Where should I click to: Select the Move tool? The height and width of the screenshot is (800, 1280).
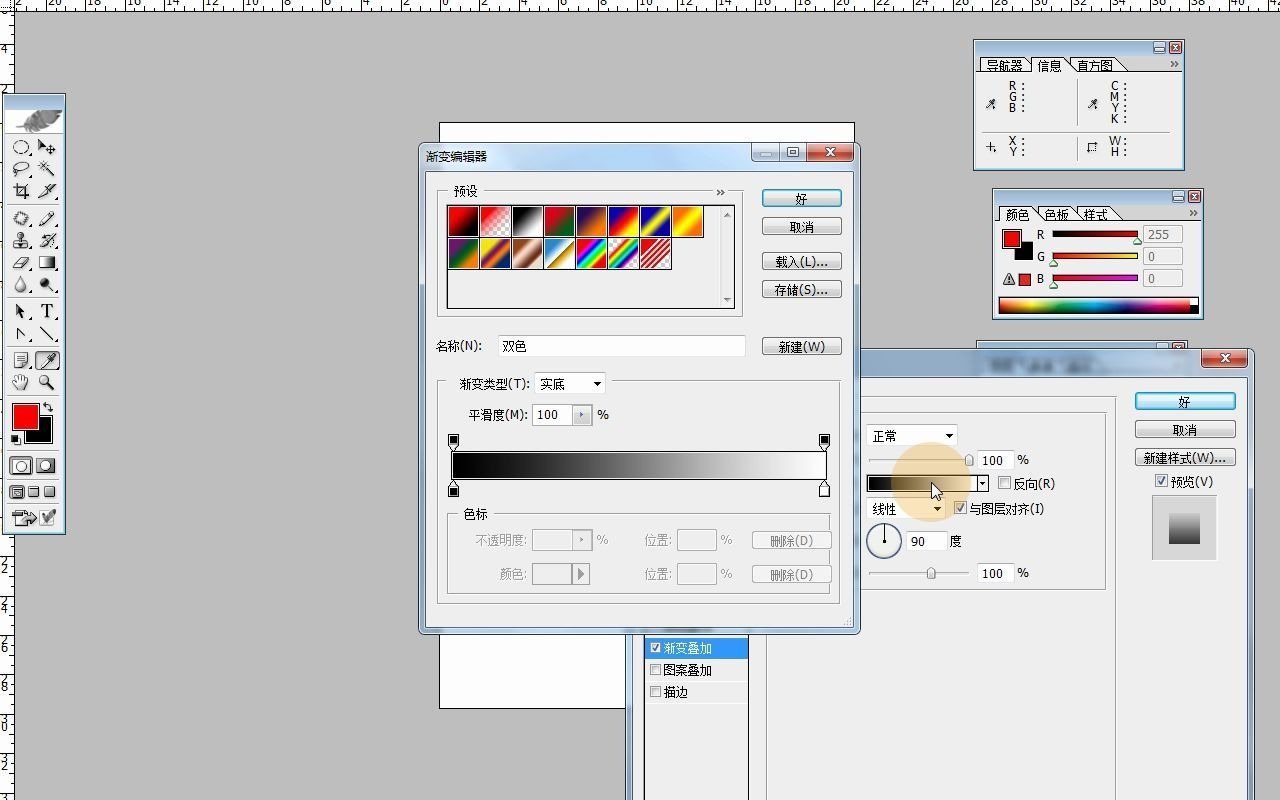pos(47,147)
